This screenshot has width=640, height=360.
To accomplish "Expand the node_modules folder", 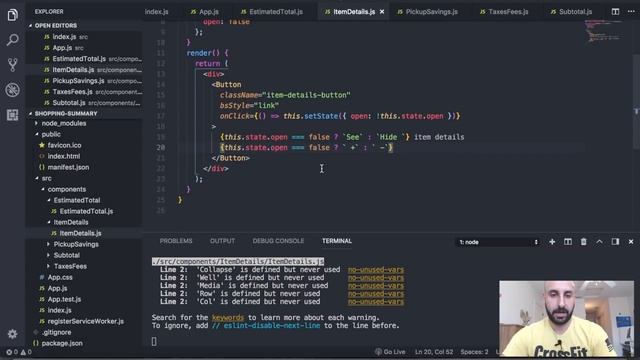I will click(64, 123).
